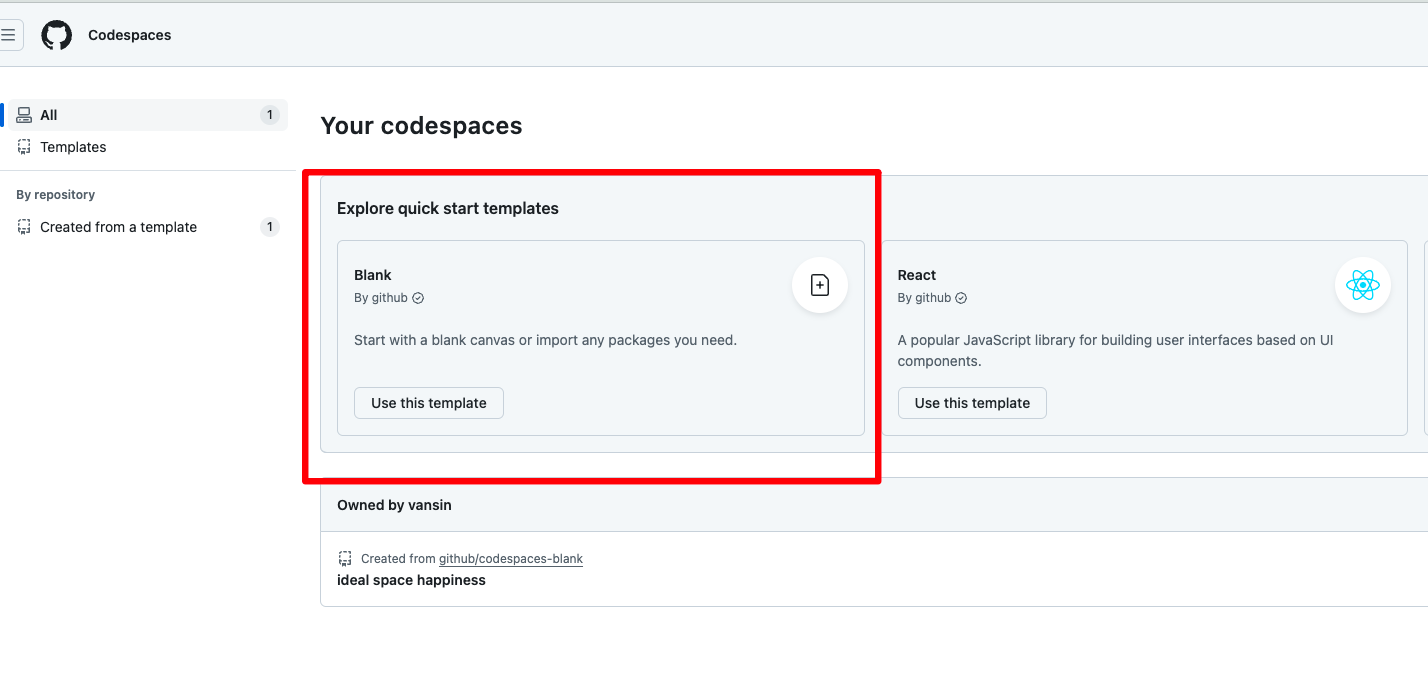Click the React atom logo icon
This screenshot has height=676, width=1428.
(1363, 285)
